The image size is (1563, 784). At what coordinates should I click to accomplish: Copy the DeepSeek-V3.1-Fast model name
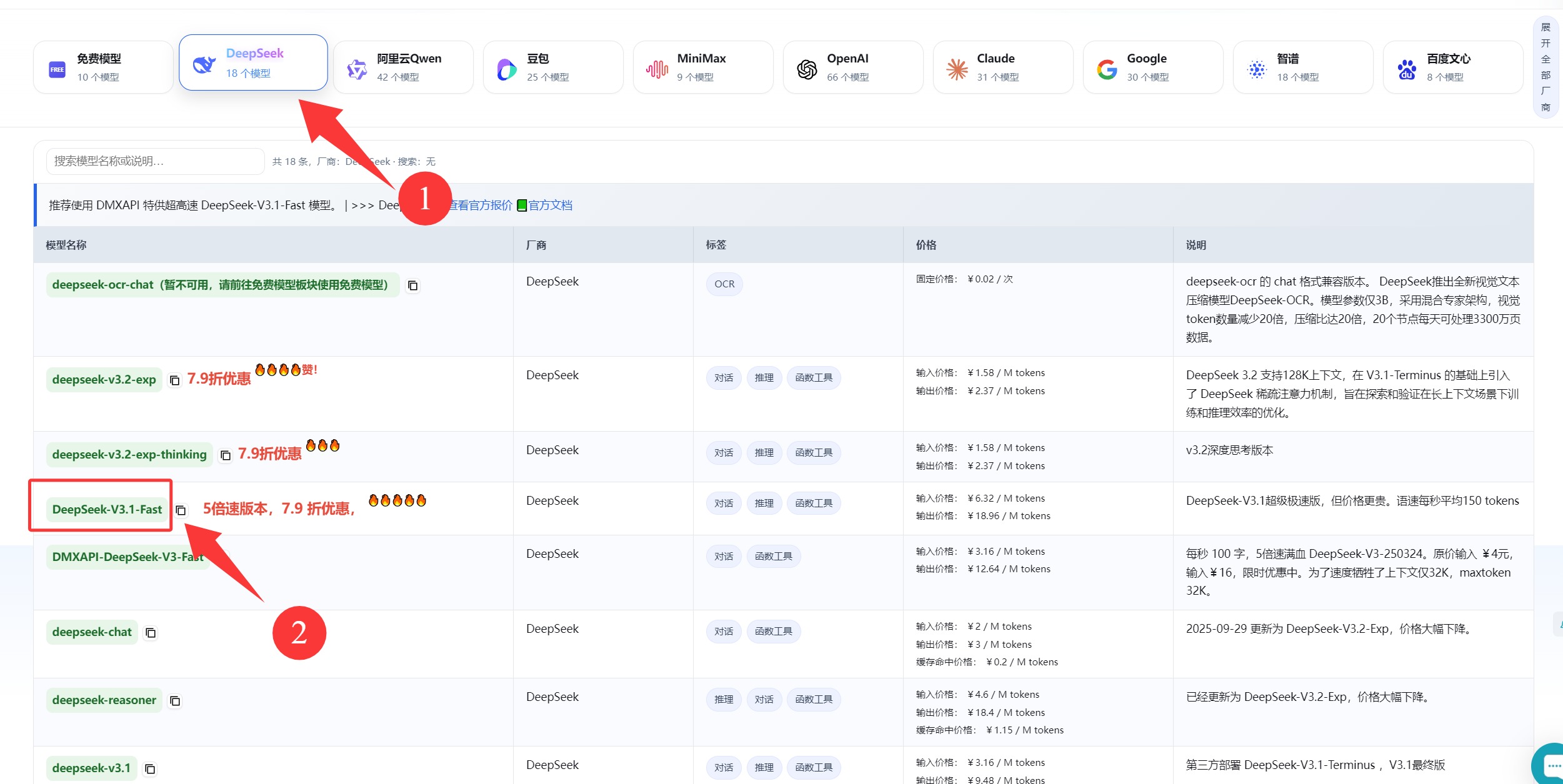(181, 510)
